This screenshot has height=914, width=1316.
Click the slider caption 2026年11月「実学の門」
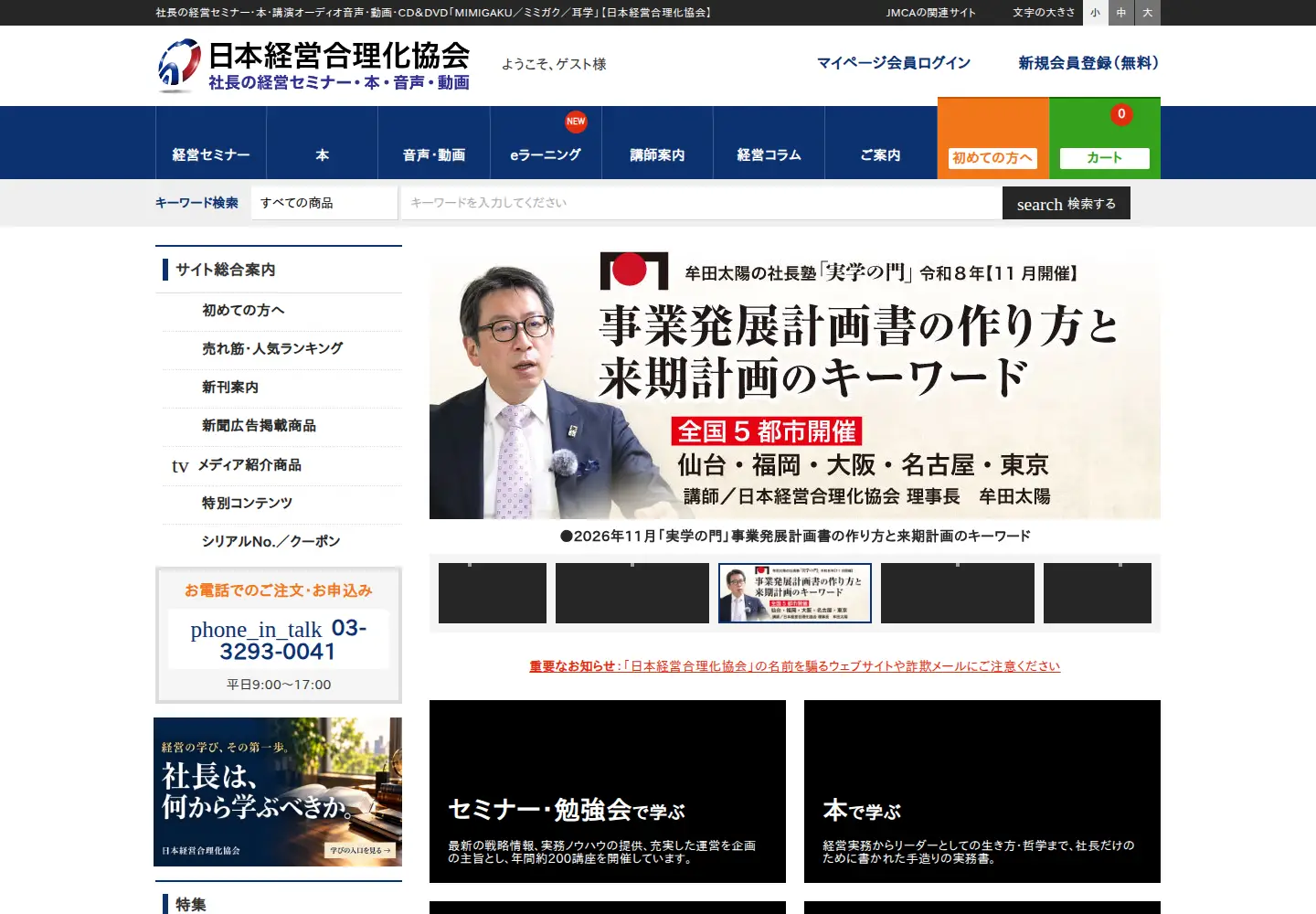[x=795, y=537]
